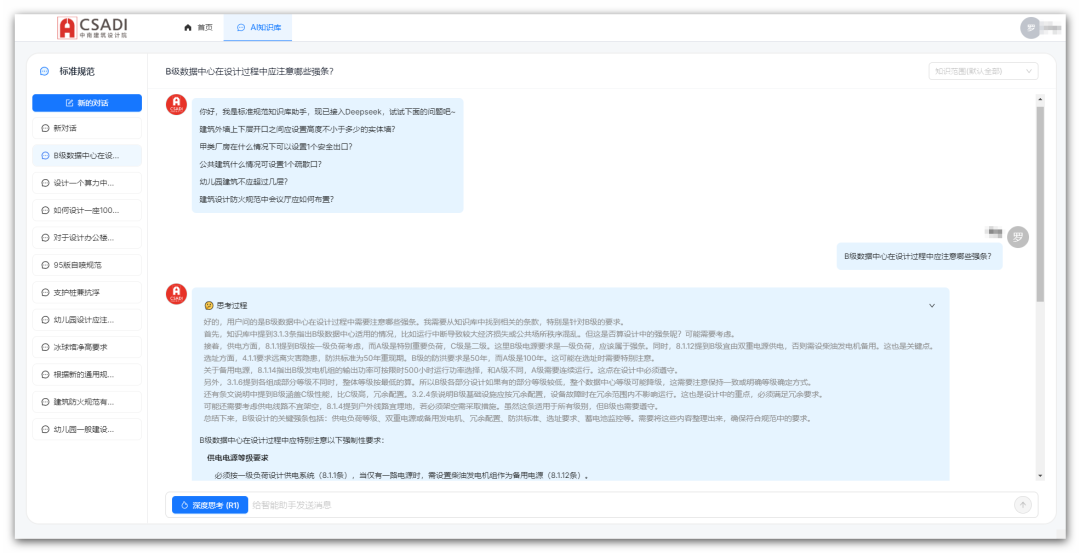Click the chat icon in AI知识库 tab
The height and width of the screenshot is (553, 1080).
click(240, 28)
